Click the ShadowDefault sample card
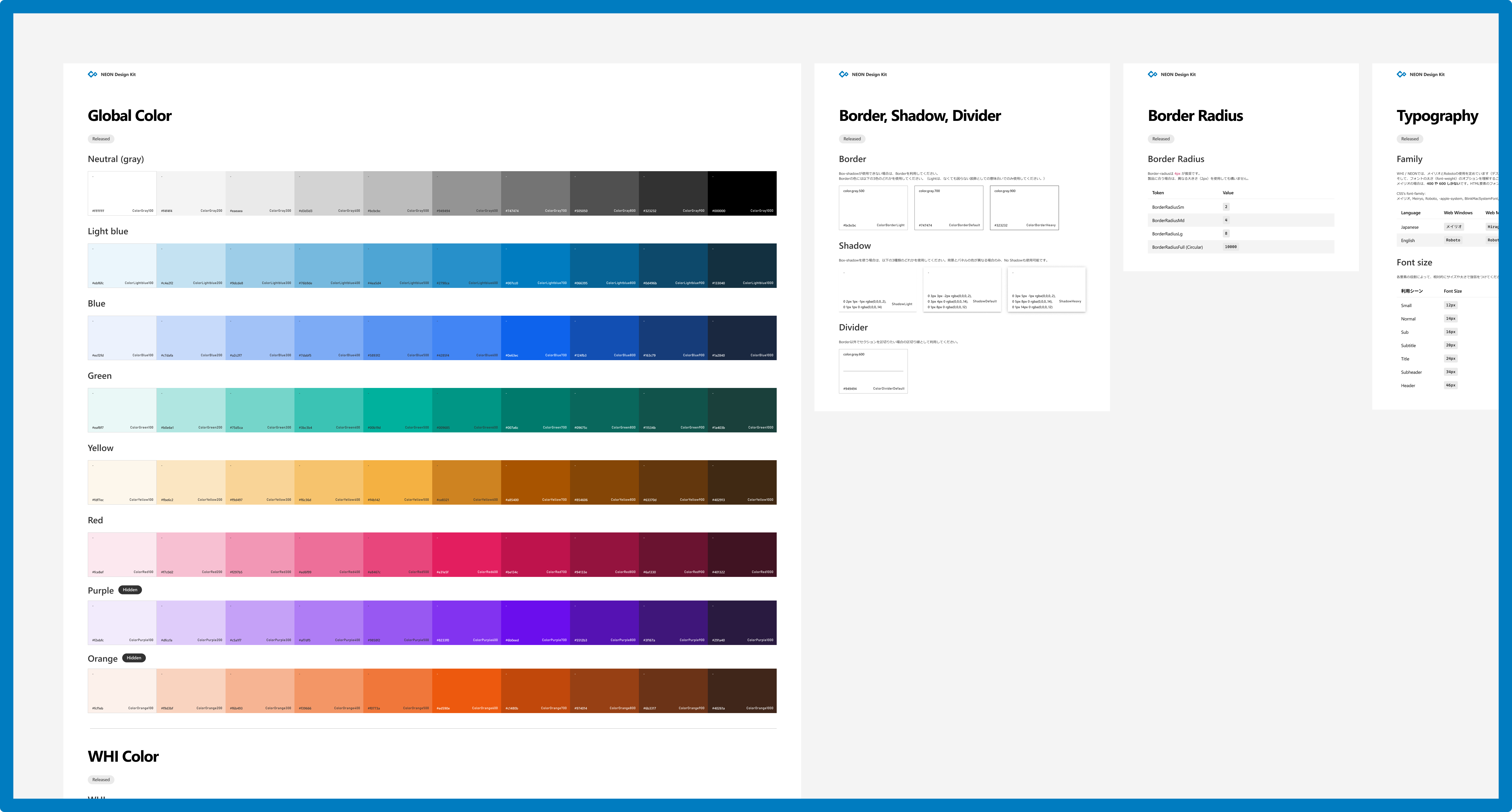 click(x=962, y=290)
